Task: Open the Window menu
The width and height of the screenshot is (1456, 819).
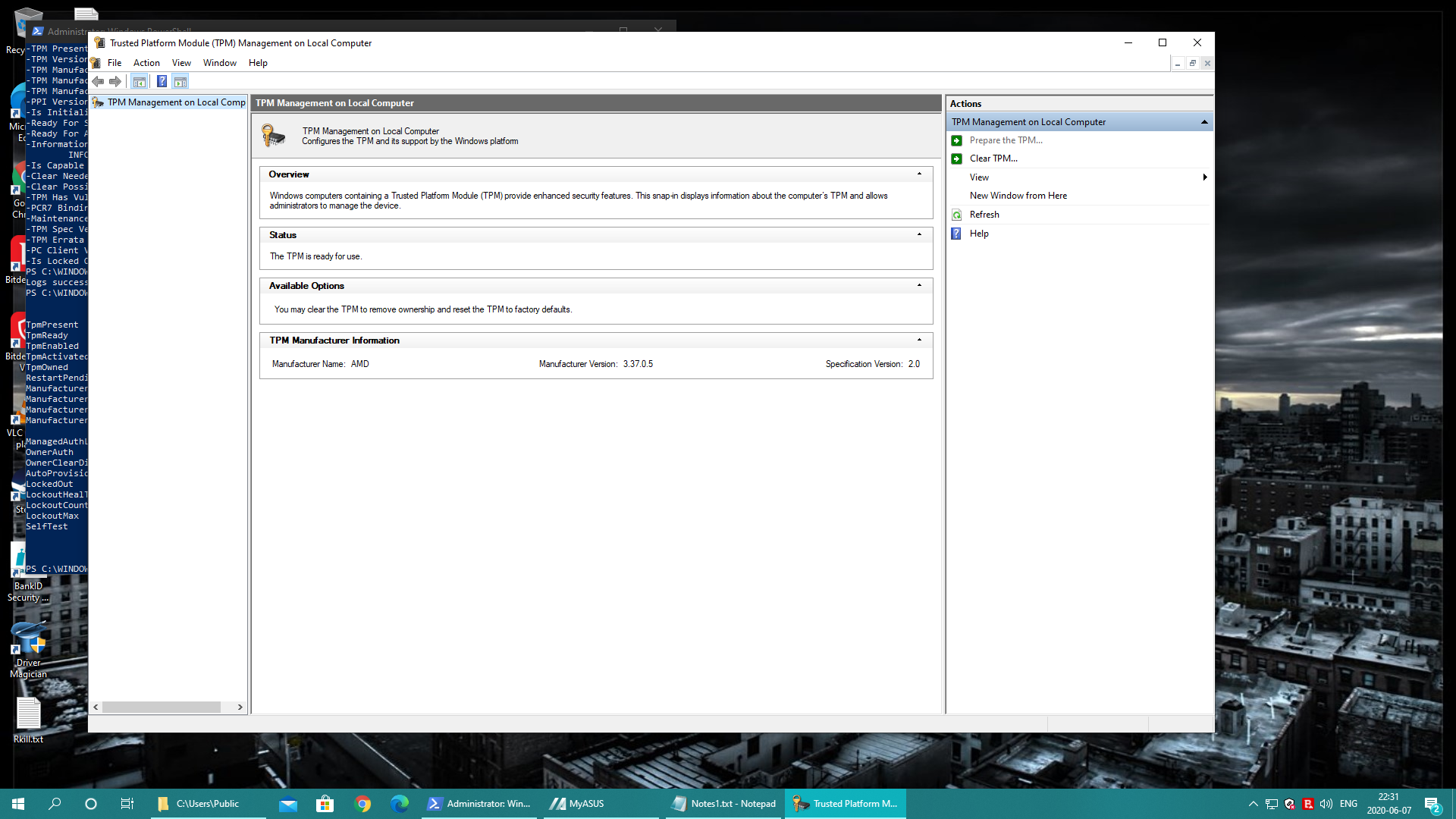Action: point(219,63)
